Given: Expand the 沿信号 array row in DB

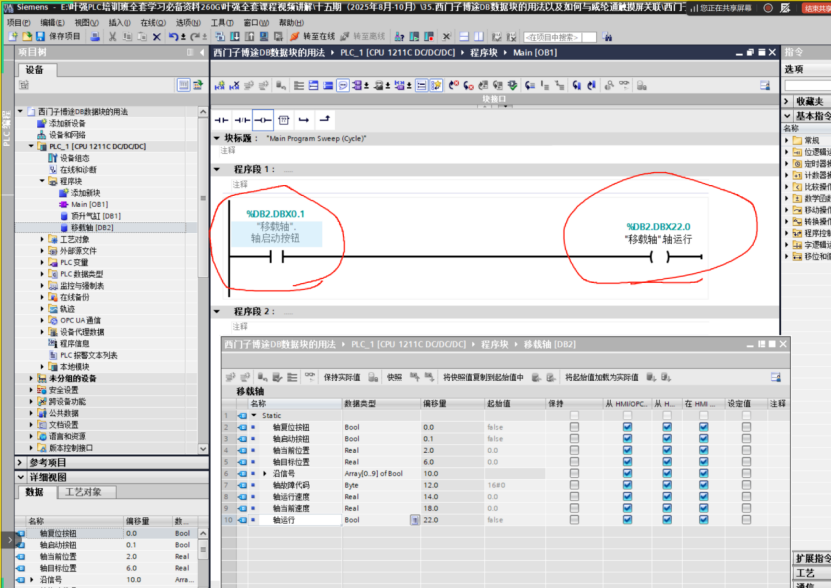Looking at the screenshot, I should click(x=265, y=473).
